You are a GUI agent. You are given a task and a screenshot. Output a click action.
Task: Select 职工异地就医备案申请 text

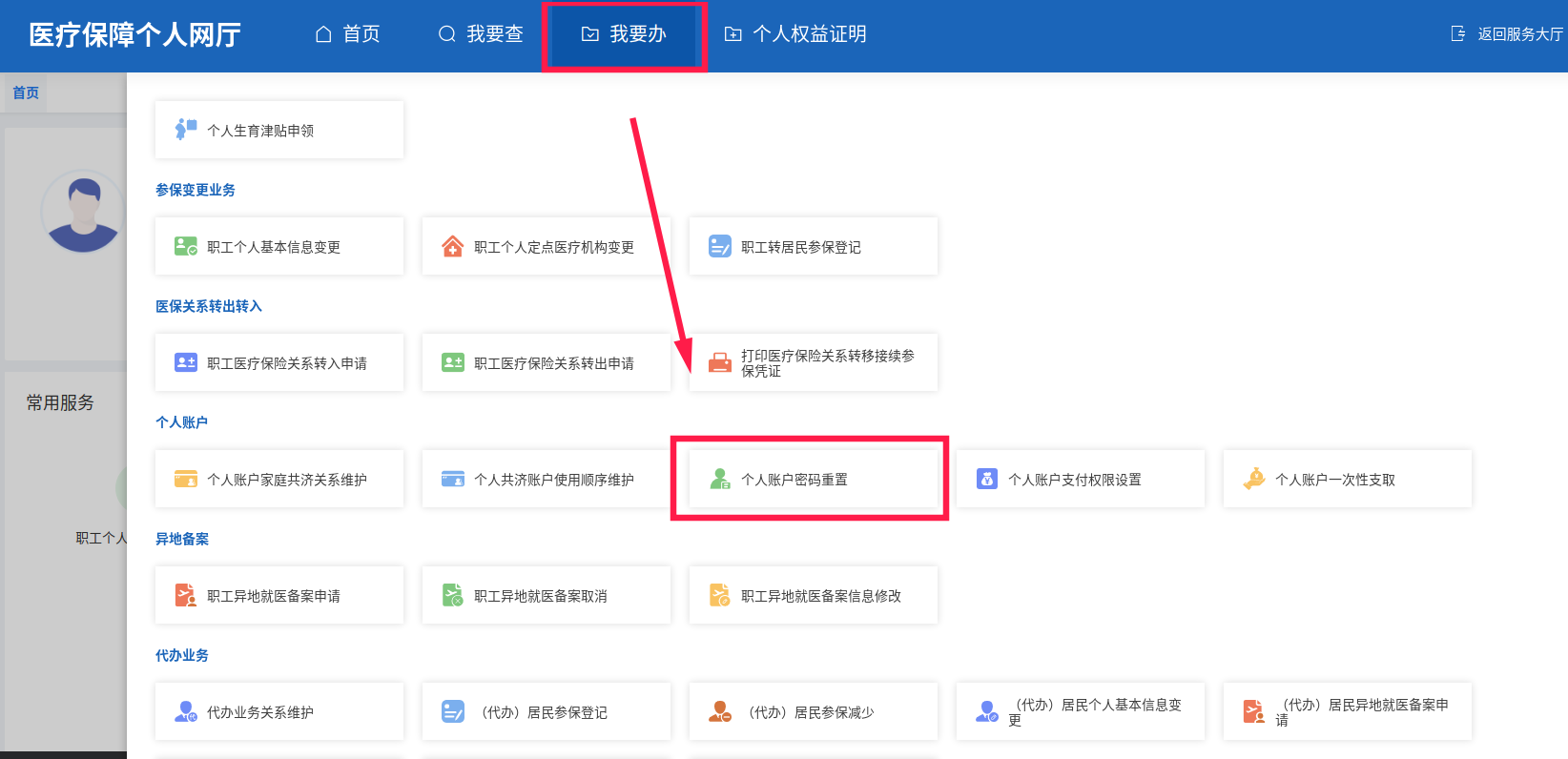pos(274,596)
